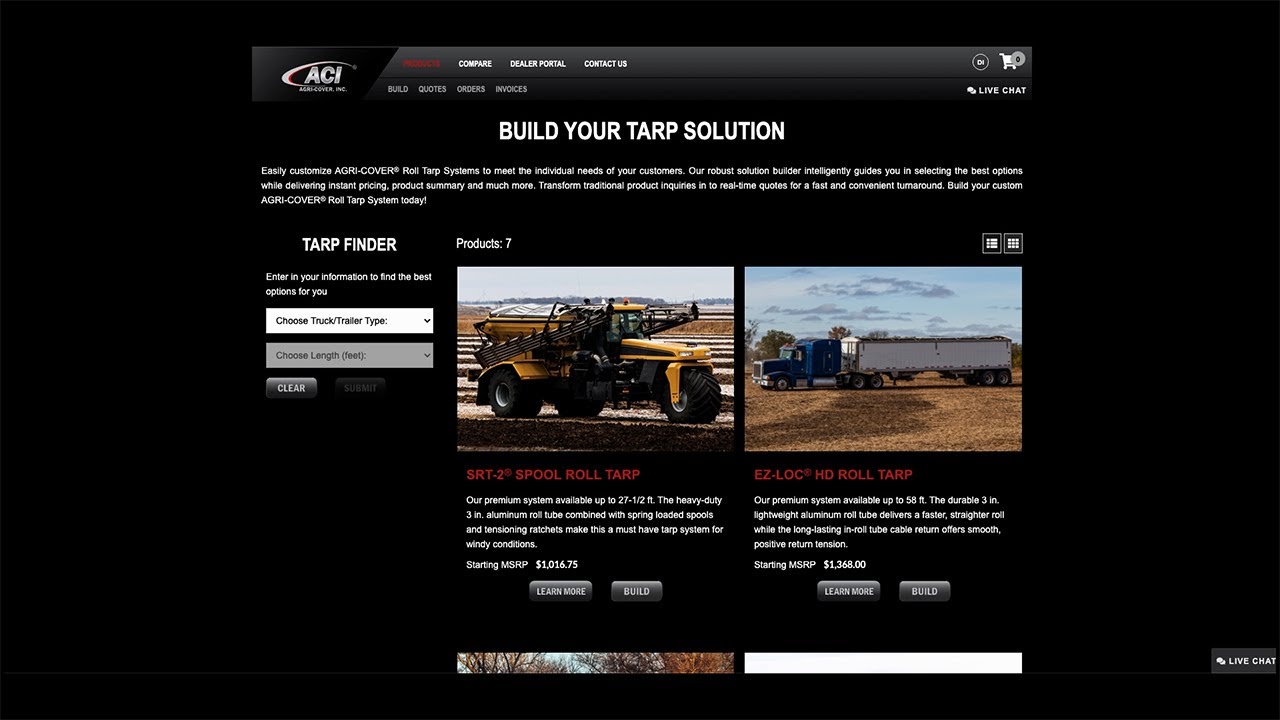Open the Compare menu item
This screenshot has width=1280, height=720.
pos(475,64)
